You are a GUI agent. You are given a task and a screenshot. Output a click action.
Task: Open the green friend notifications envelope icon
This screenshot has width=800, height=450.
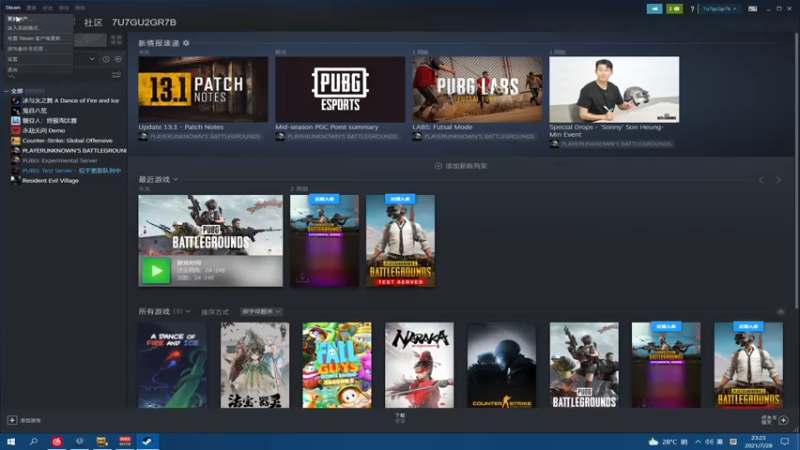(x=674, y=9)
